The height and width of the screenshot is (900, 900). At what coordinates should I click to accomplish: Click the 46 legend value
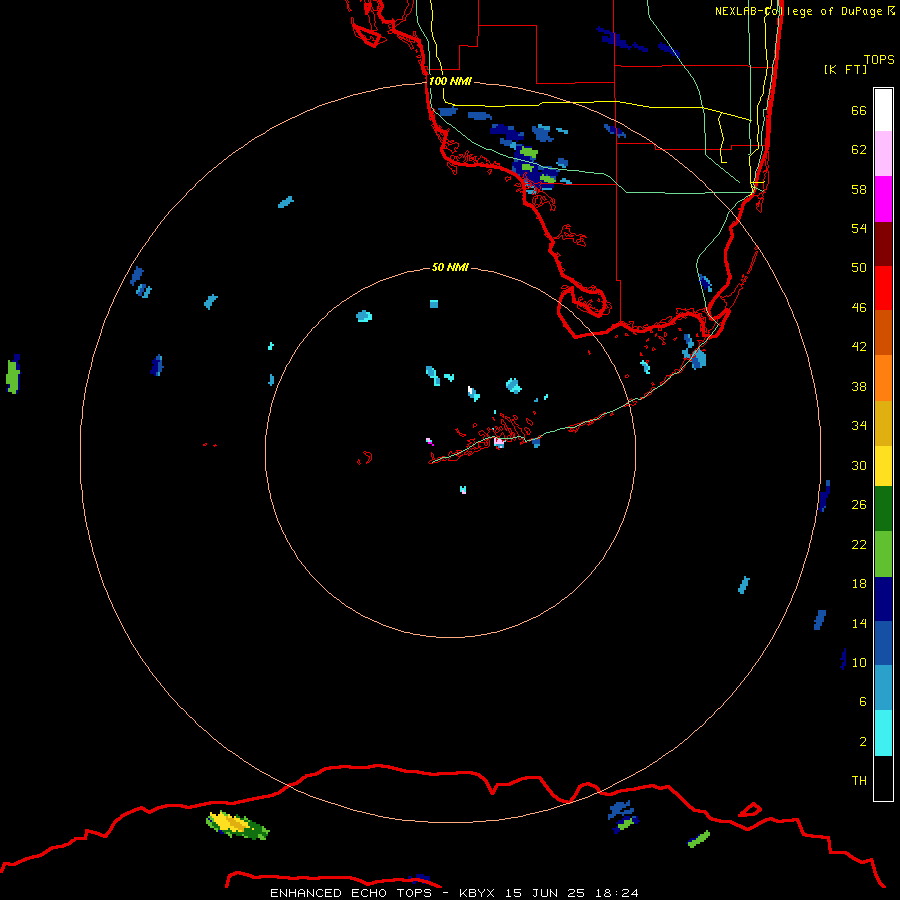[859, 308]
